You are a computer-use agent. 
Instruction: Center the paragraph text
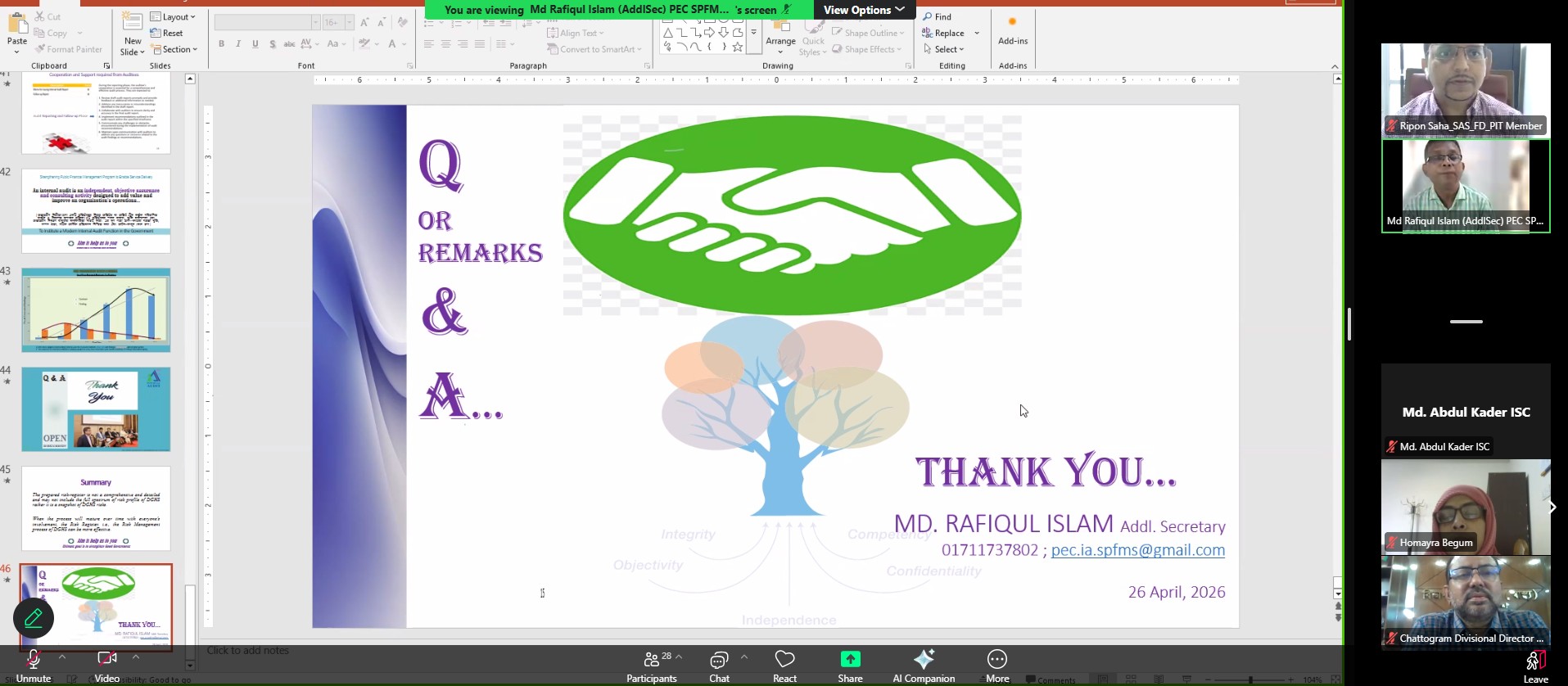pos(445,44)
